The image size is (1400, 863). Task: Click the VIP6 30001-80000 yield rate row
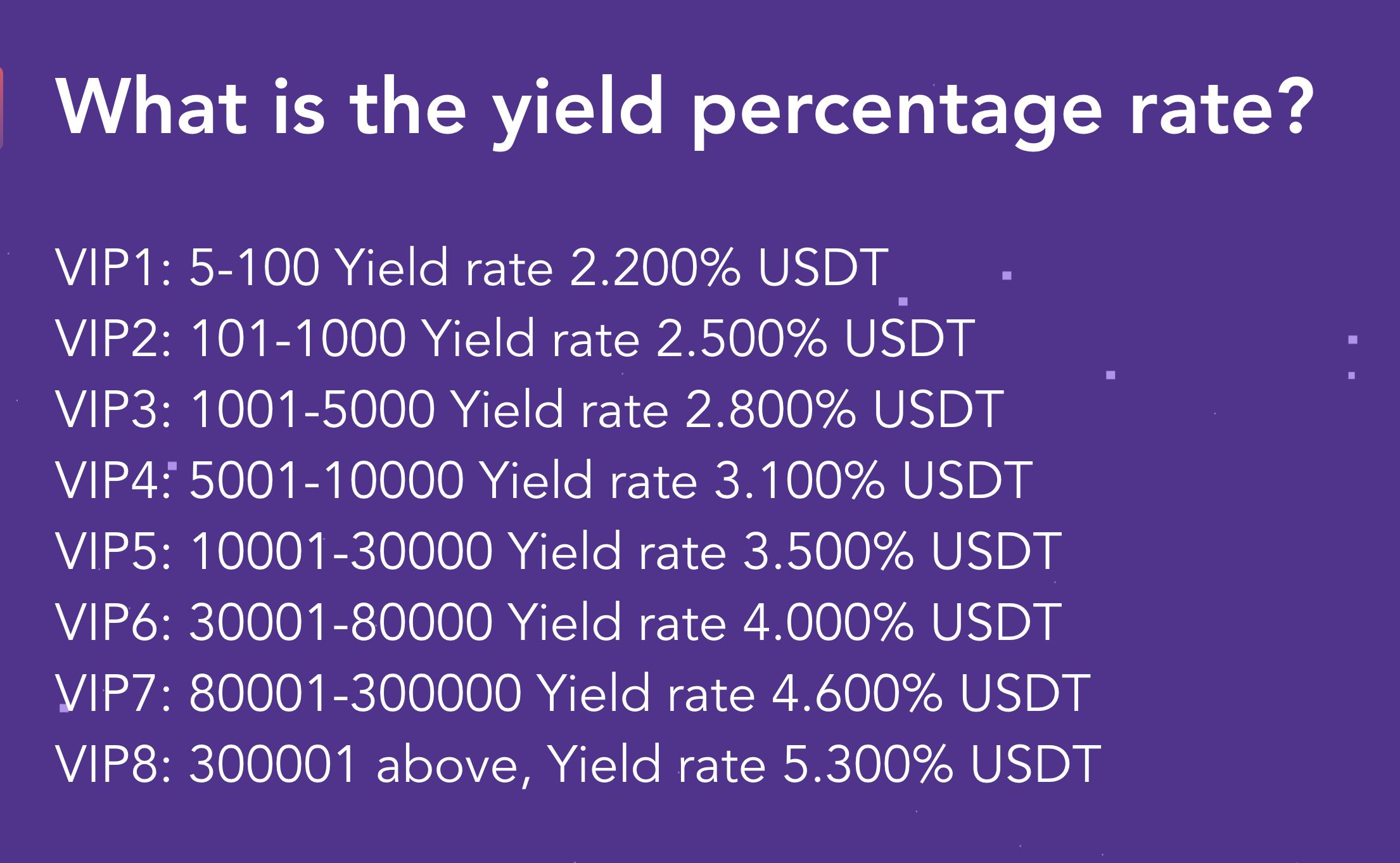pyautogui.click(x=559, y=622)
